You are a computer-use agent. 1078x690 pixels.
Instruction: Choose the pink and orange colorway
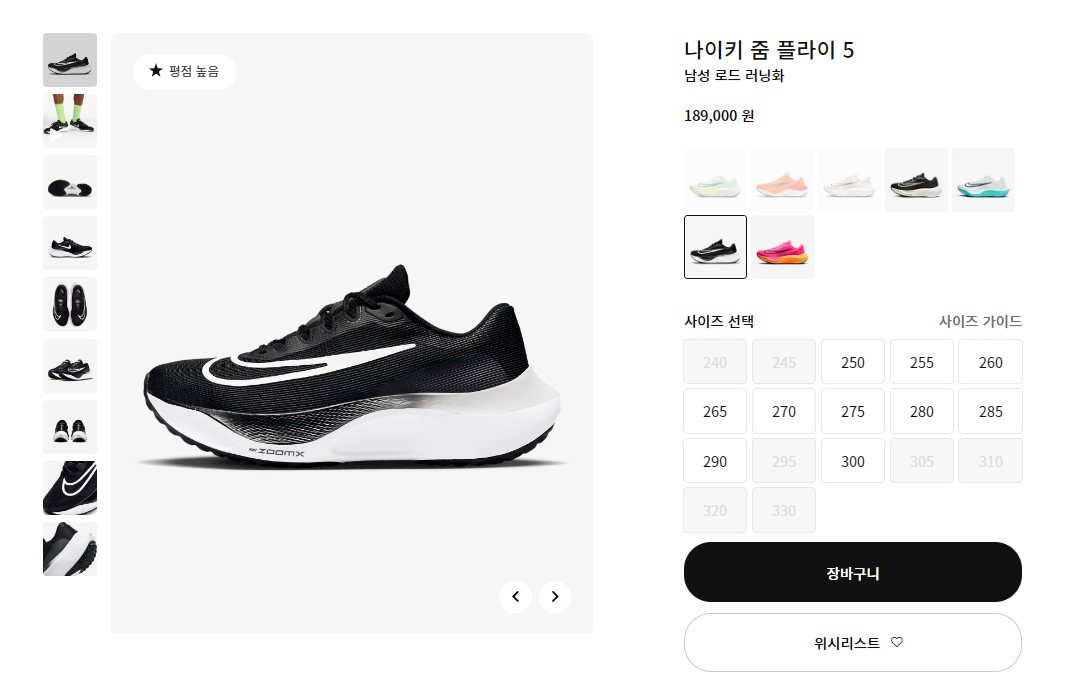(782, 247)
